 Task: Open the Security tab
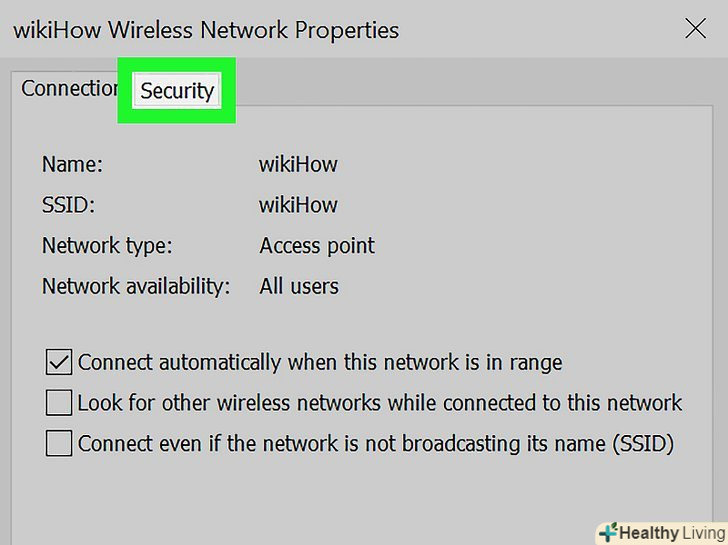(x=177, y=91)
